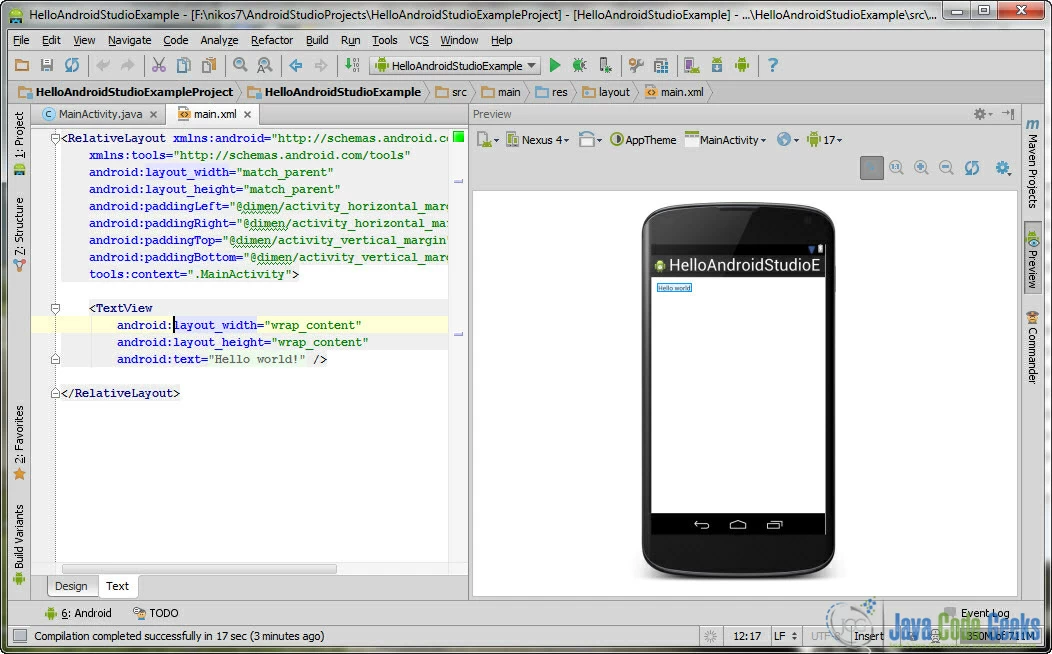The image size is (1052, 654).
Task: Save all files with the floppy icon
Action: click(46, 65)
